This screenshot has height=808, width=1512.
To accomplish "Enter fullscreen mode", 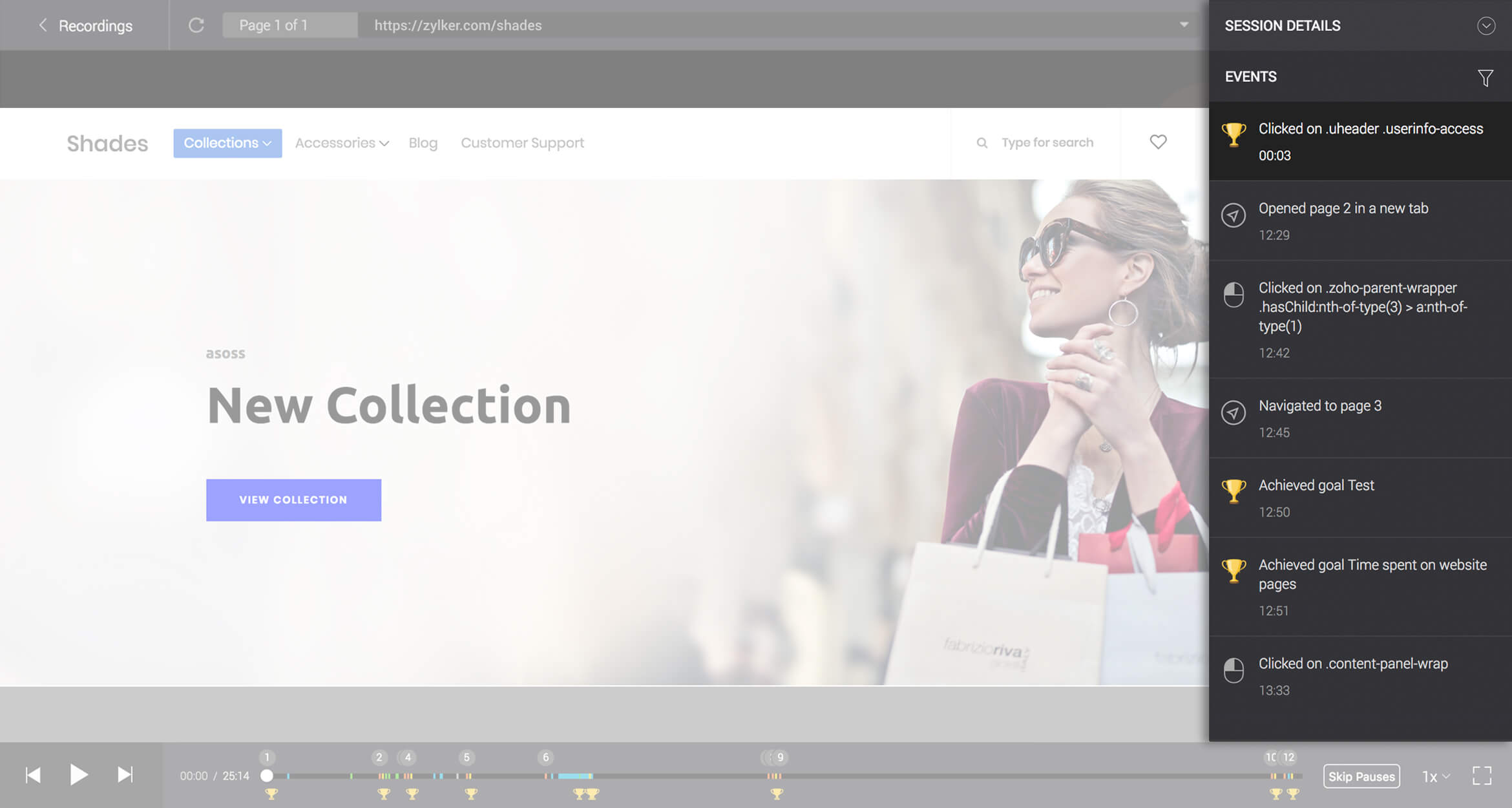I will tap(1482, 776).
